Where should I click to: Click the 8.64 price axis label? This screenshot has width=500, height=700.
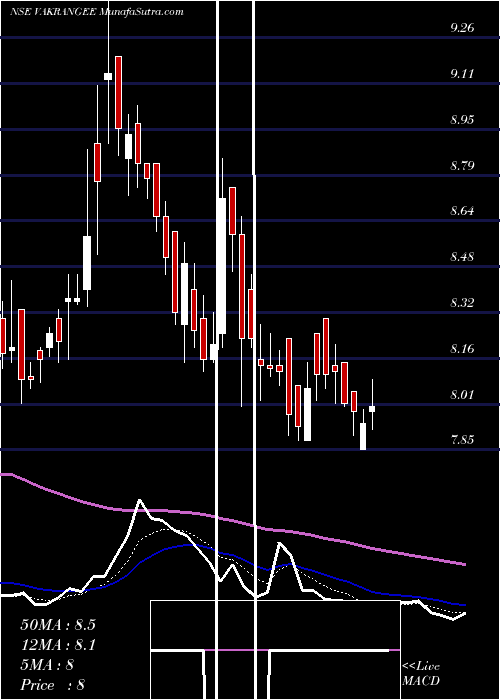click(x=462, y=211)
